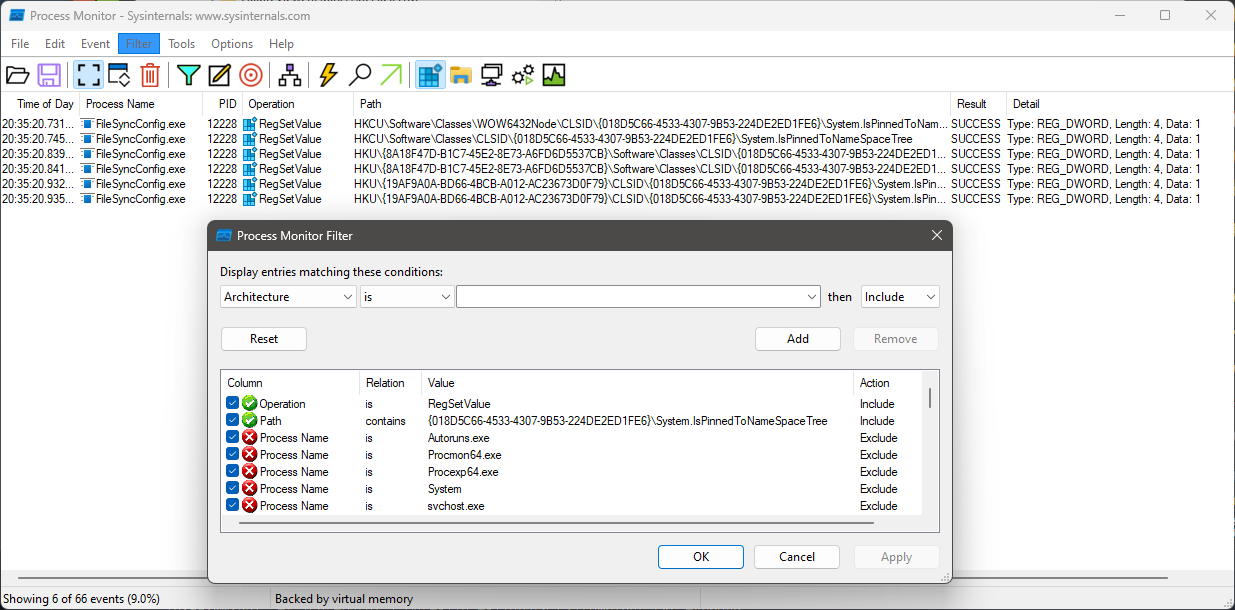This screenshot has width=1235, height=610.
Task: Select the event row at 20:35:20.731
Action: [617, 124]
